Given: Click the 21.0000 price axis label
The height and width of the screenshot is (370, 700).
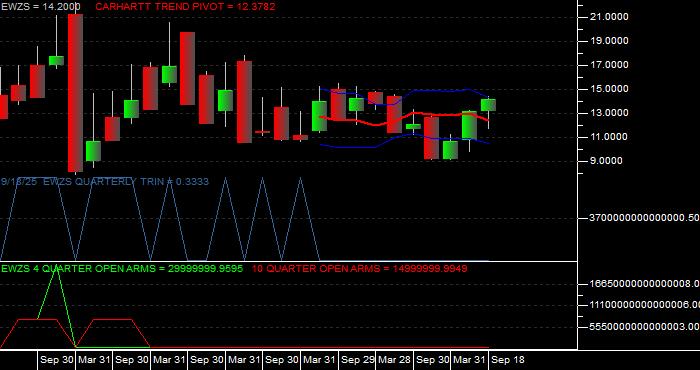Looking at the screenshot, I should click(x=609, y=17).
